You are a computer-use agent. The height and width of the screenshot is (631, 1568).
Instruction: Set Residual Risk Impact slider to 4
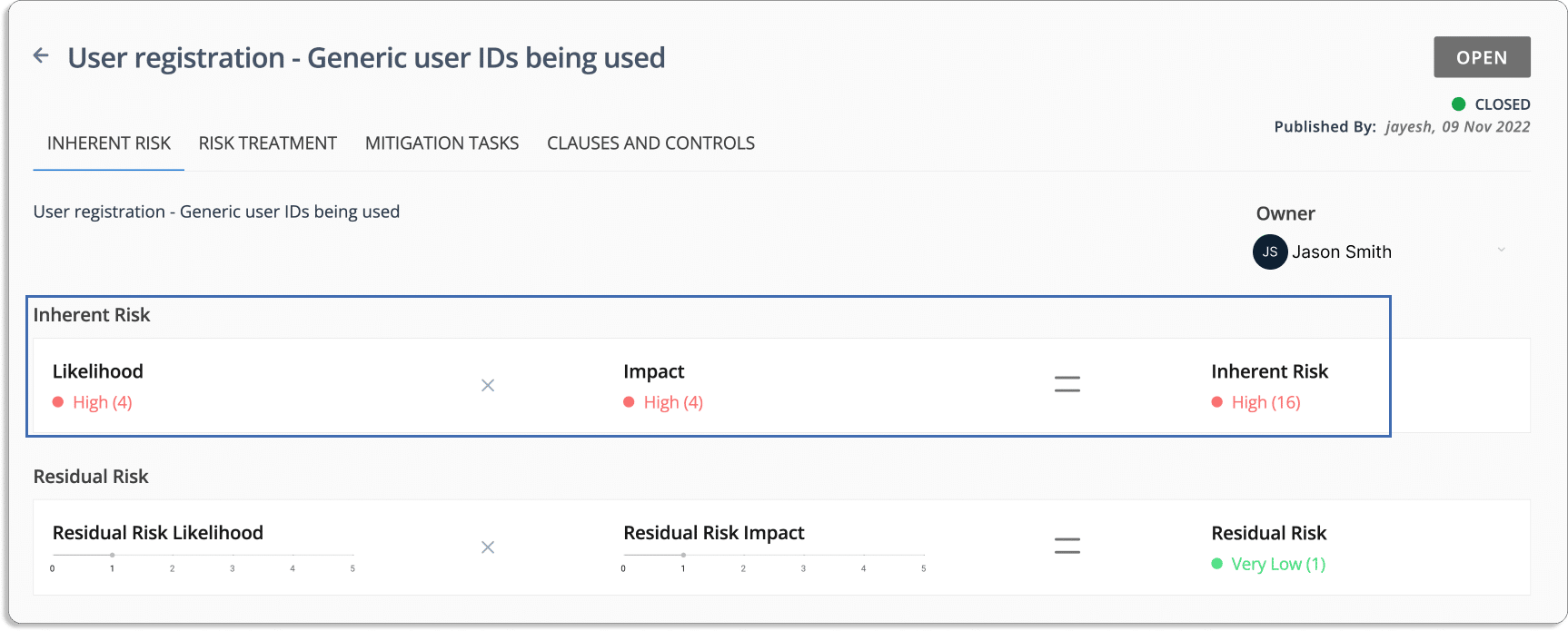click(x=863, y=555)
